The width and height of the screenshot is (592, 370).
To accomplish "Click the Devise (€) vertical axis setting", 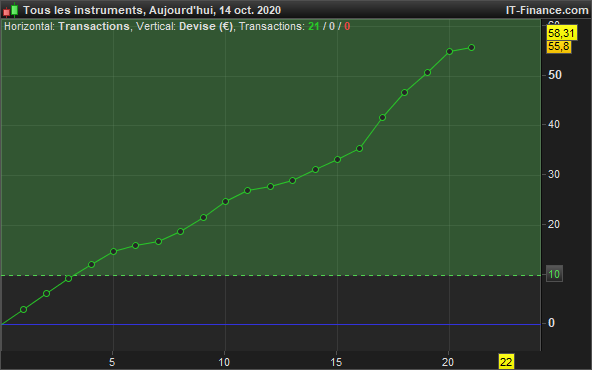I will coord(206,26).
